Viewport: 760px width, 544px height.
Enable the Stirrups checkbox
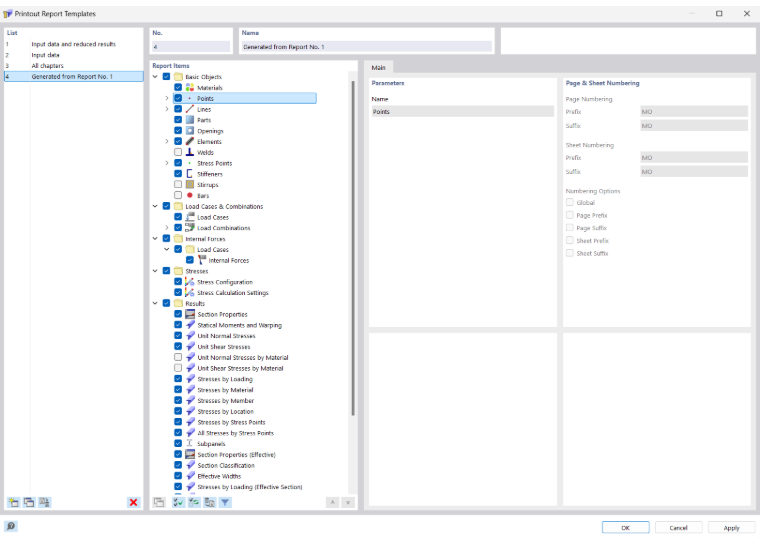[178, 185]
